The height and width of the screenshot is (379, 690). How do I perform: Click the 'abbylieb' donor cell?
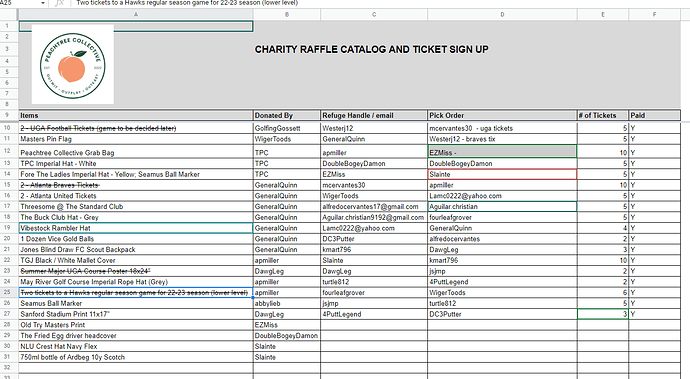pos(287,303)
